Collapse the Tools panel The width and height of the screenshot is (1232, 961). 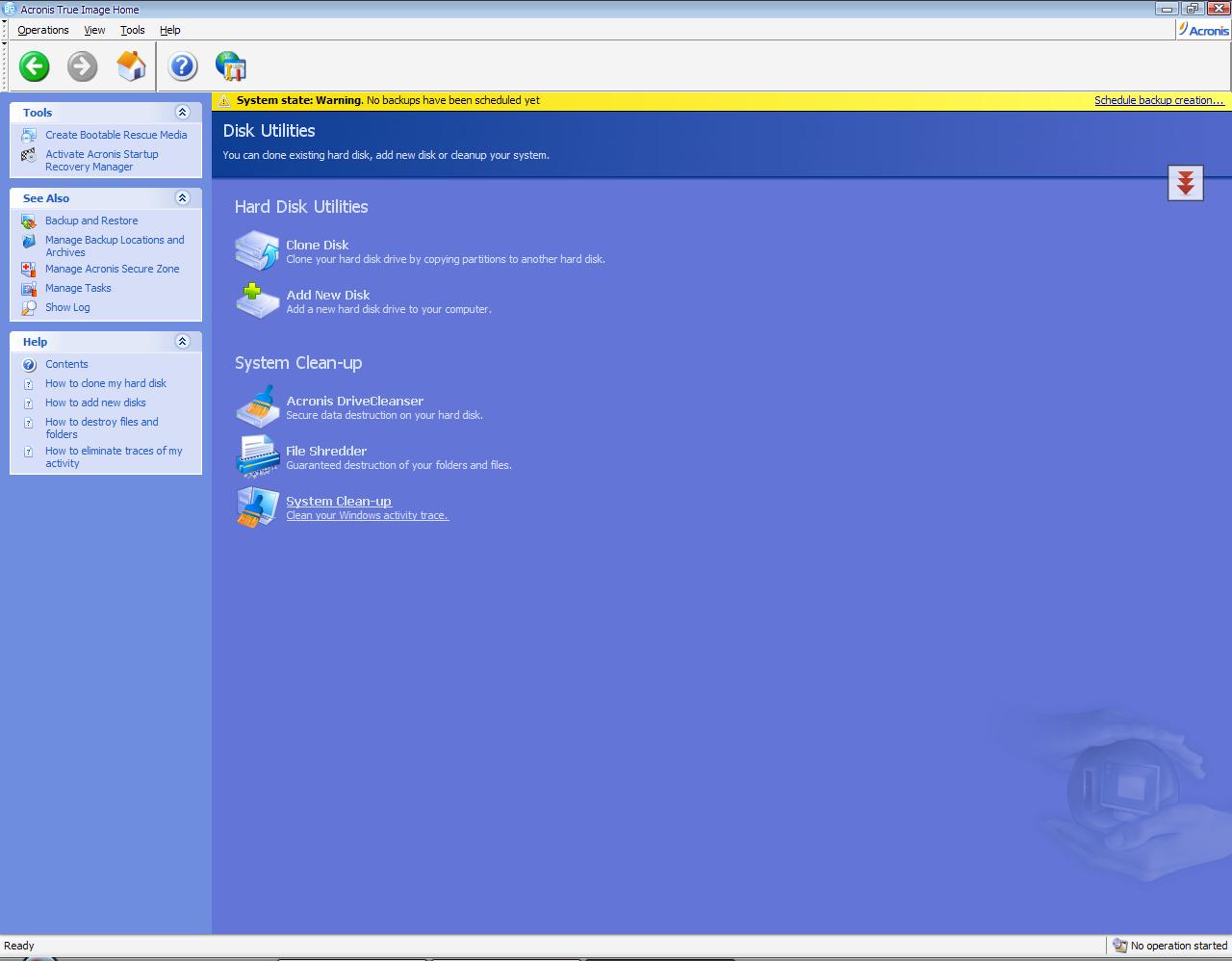coord(182,113)
